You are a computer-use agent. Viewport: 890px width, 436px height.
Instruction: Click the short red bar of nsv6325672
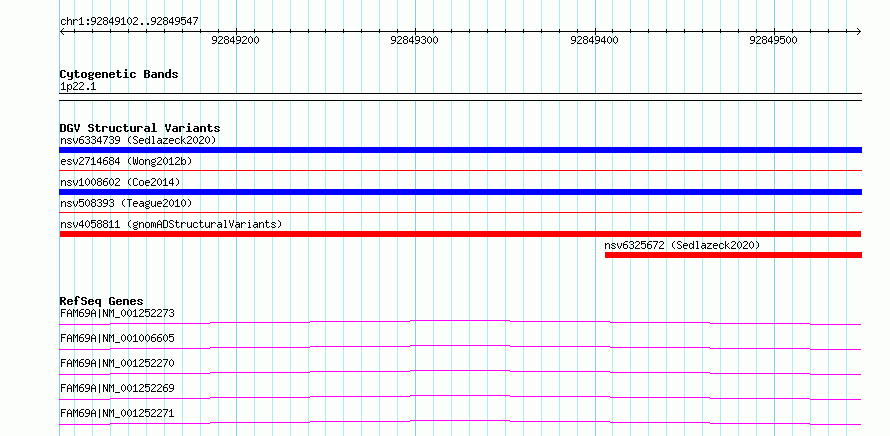click(733, 255)
